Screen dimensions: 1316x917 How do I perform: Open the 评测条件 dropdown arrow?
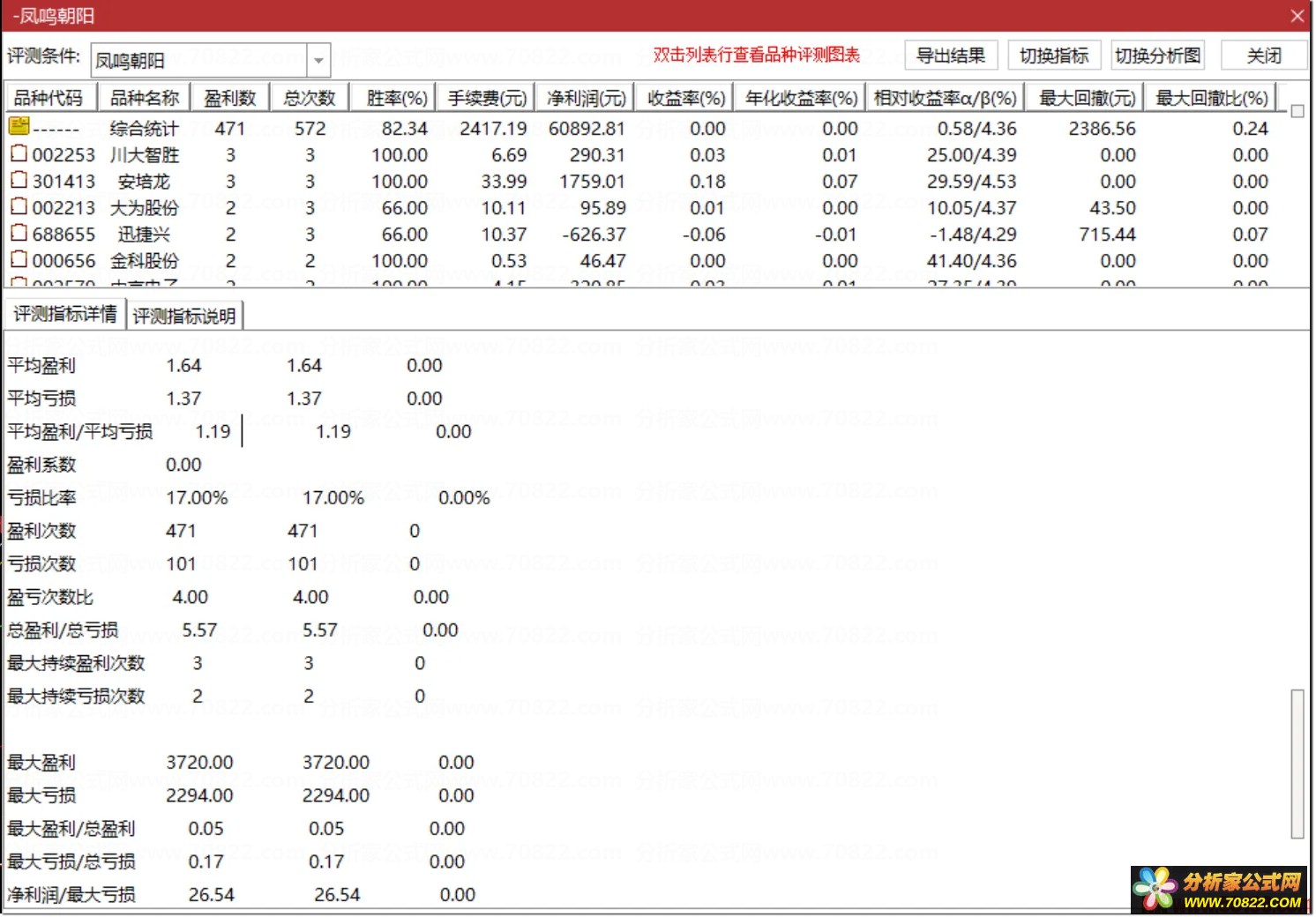coord(318,60)
